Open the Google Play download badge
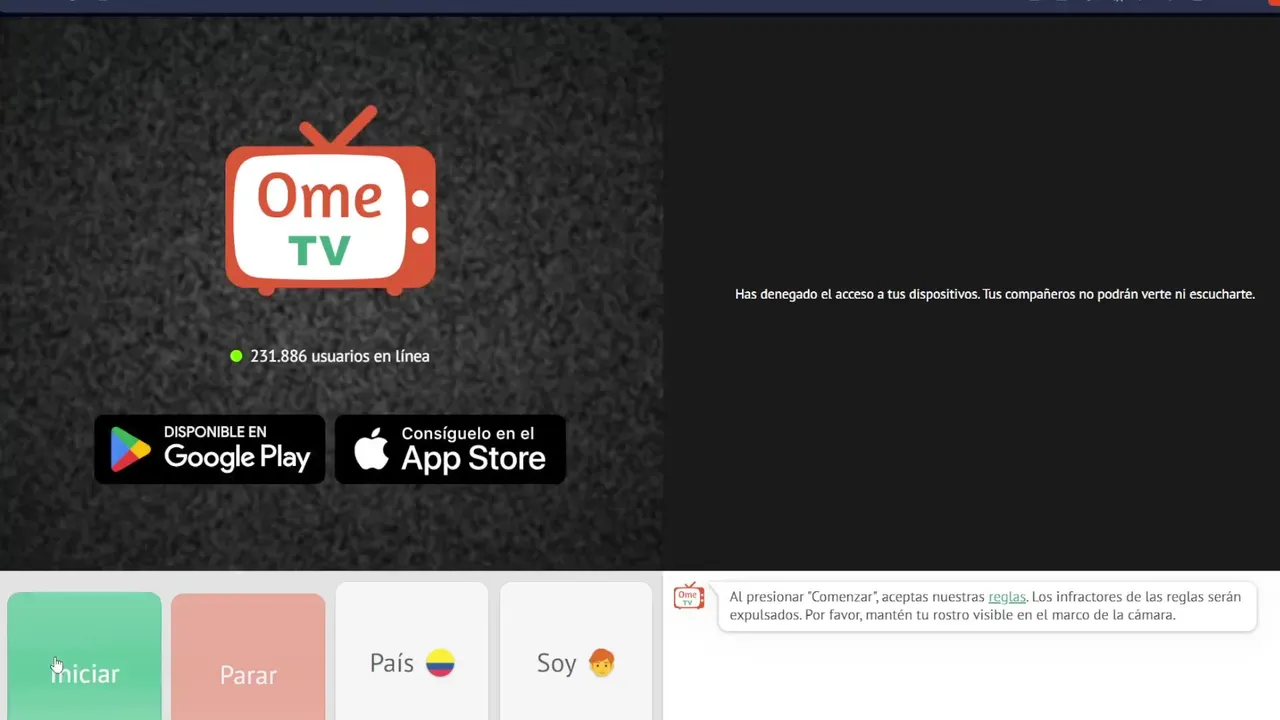 (210, 449)
